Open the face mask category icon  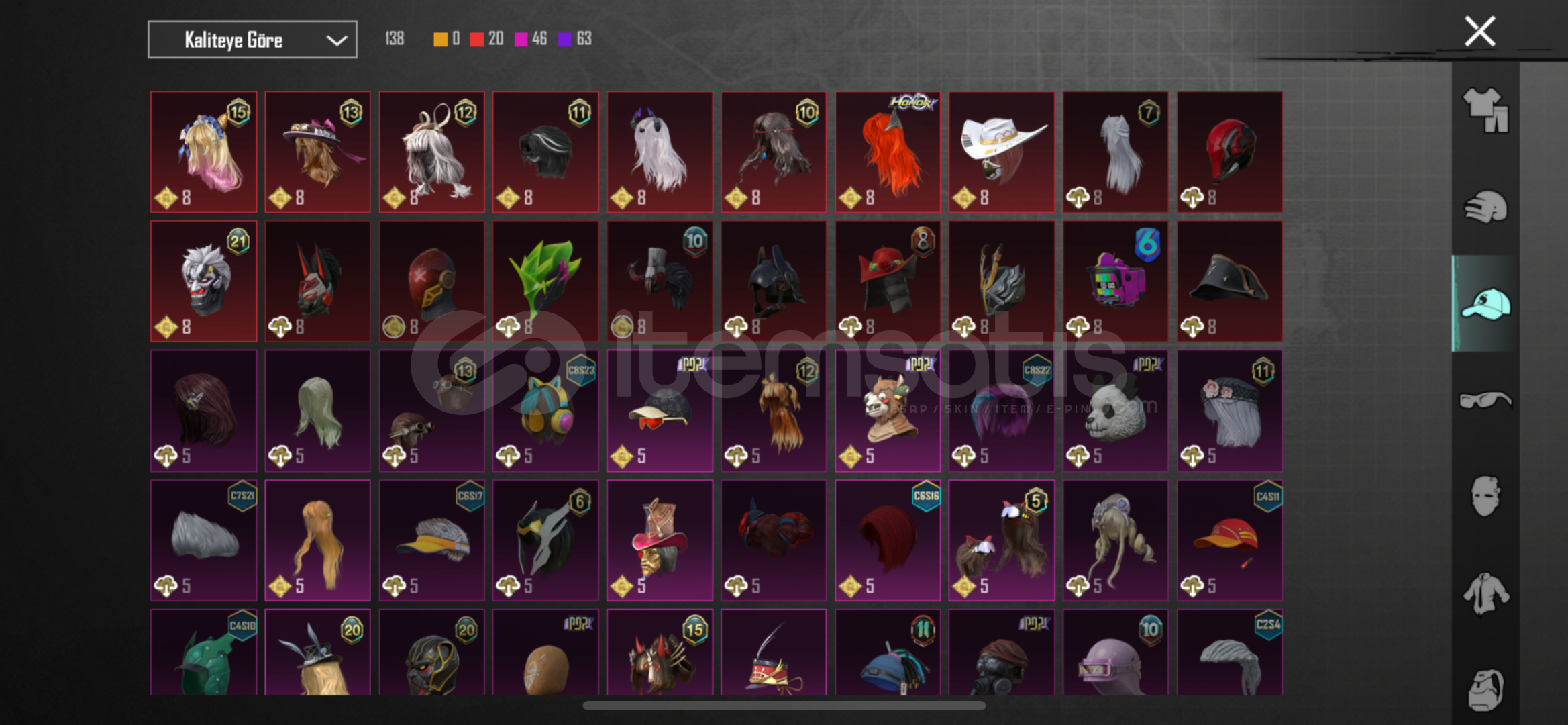(x=1485, y=496)
